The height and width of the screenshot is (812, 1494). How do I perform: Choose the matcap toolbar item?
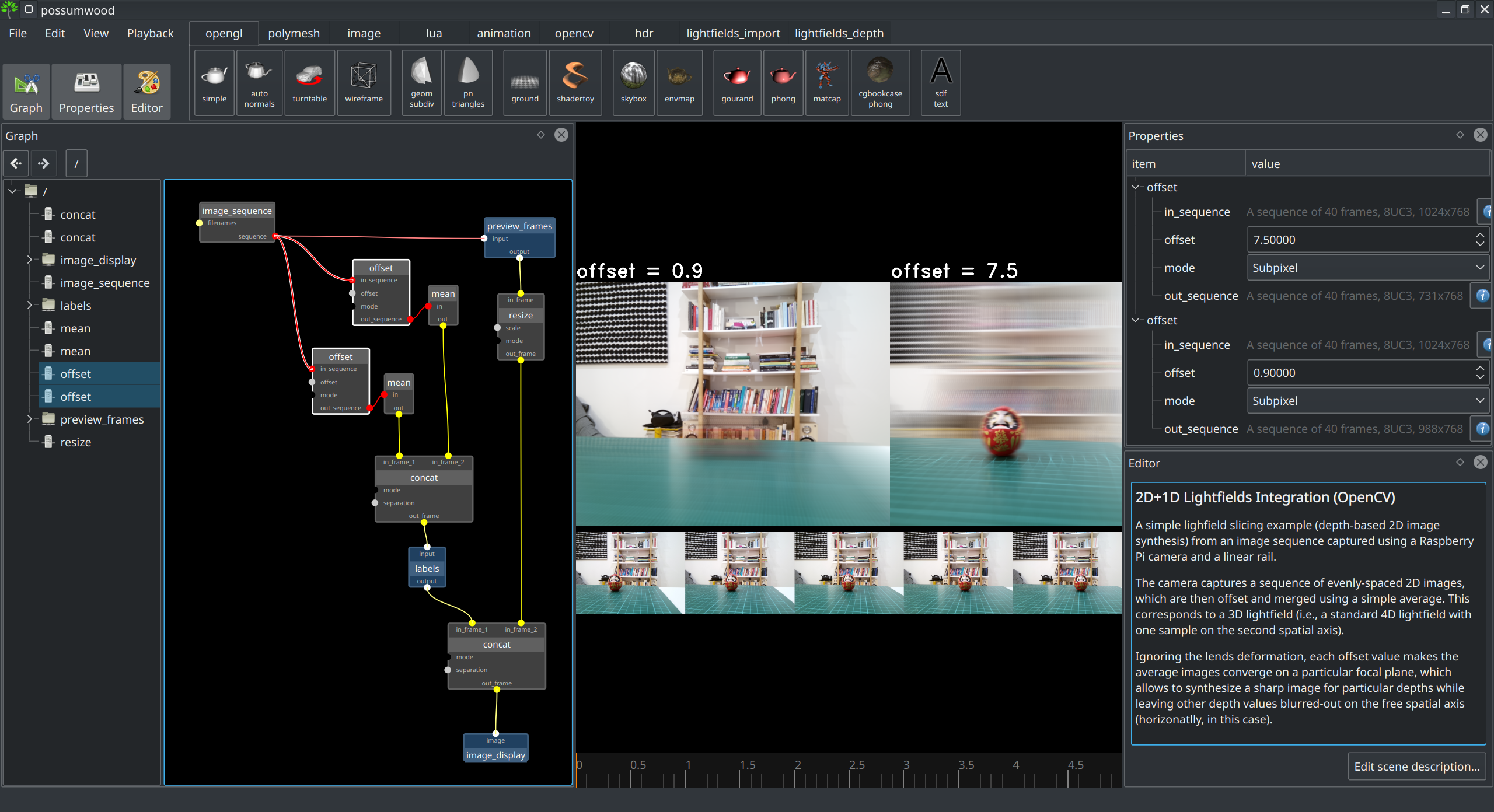(x=826, y=83)
